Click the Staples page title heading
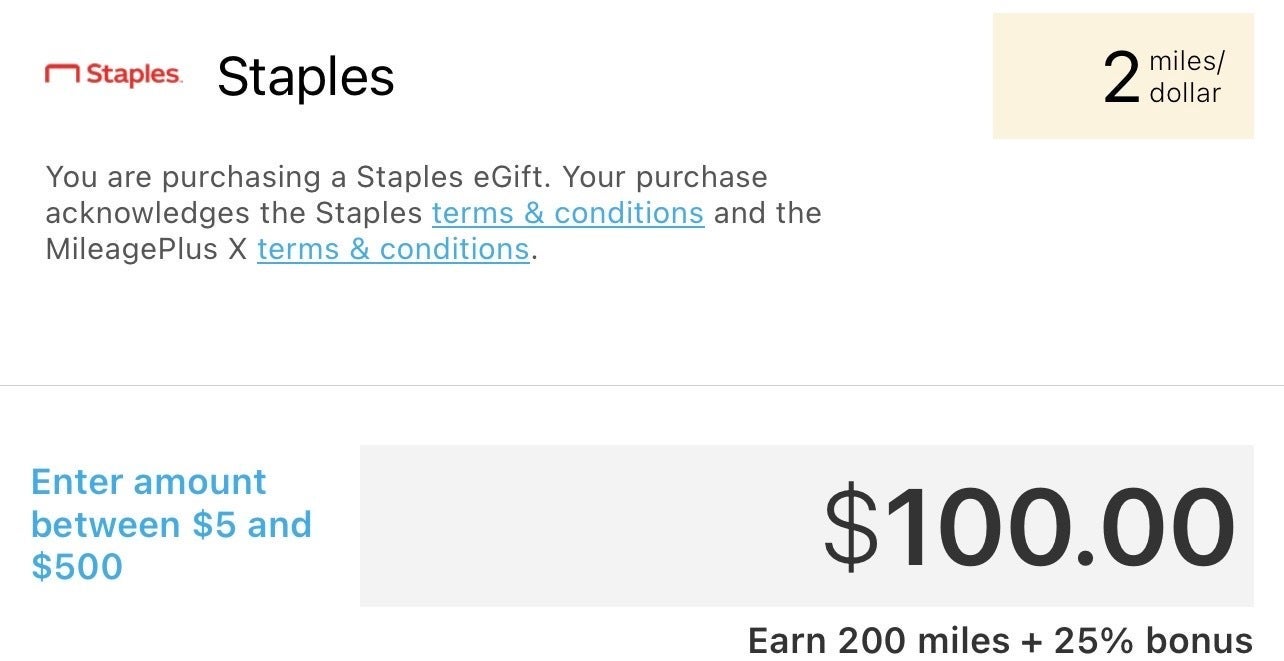 (303, 76)
